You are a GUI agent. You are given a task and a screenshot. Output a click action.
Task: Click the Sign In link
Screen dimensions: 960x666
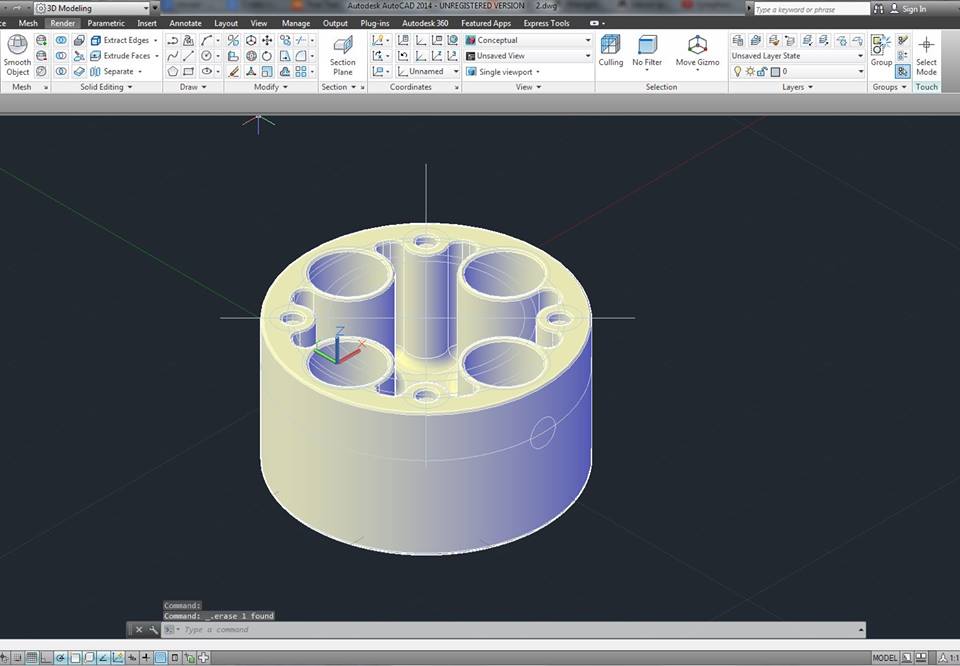[914, 9]
